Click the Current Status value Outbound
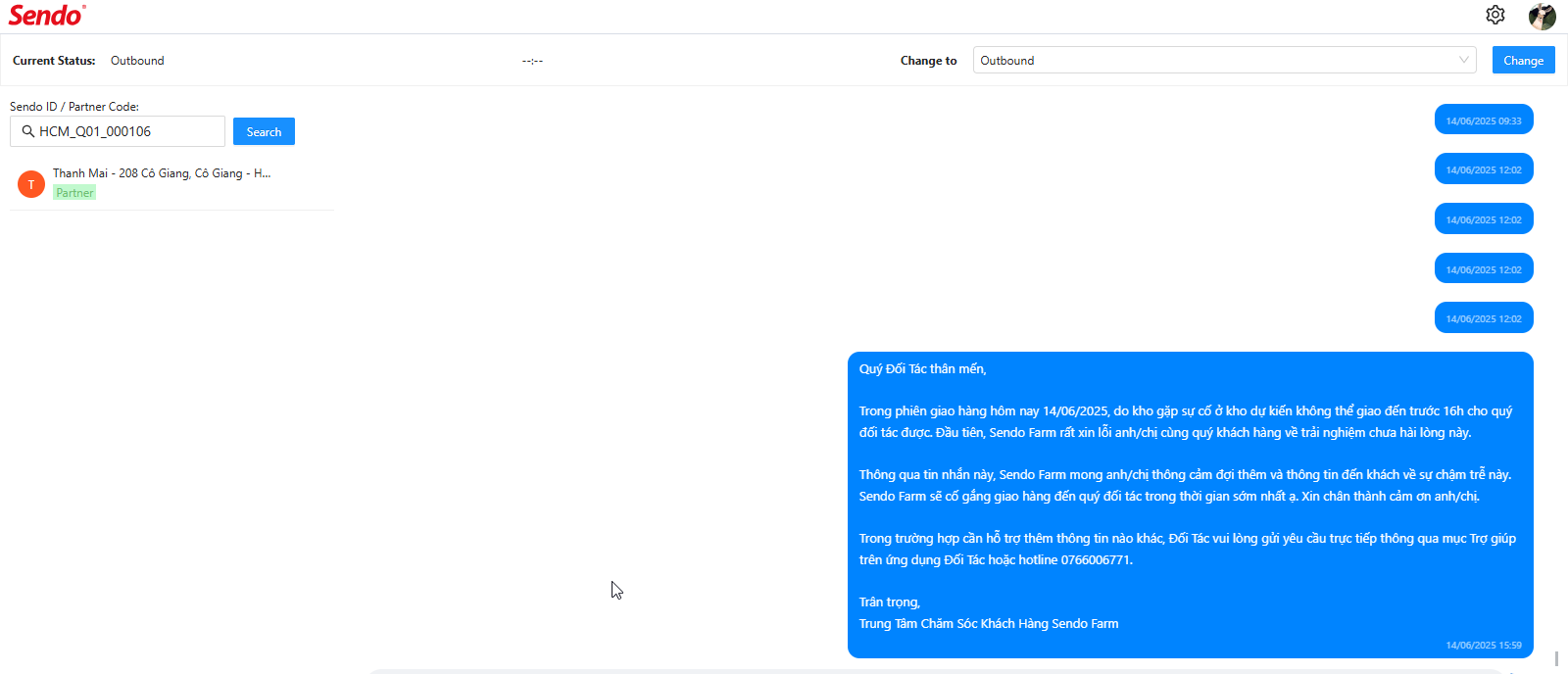Screen dimensions: 1568x674 tap(137, 61)
